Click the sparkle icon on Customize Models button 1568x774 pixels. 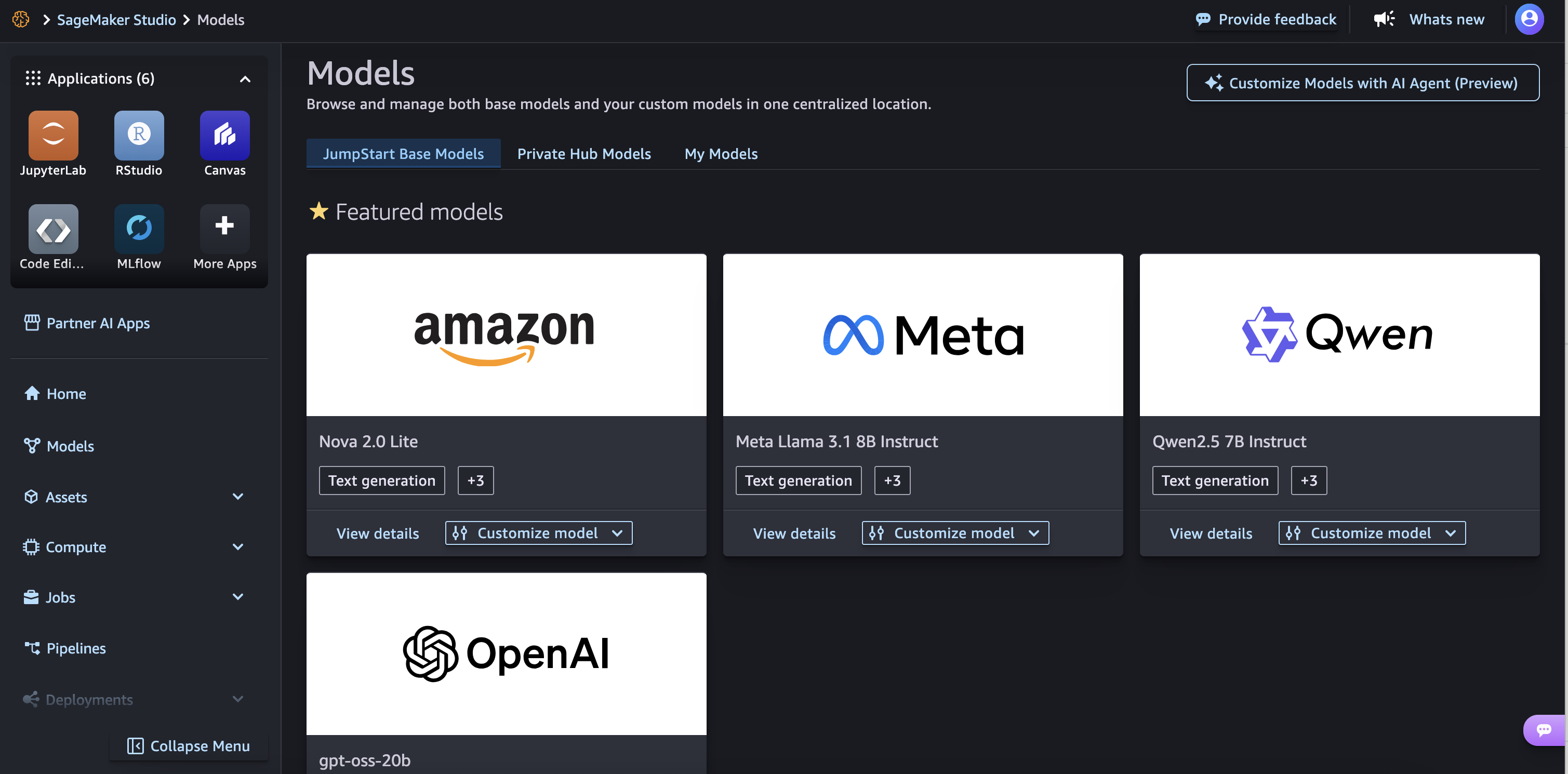click(x=1214, y=83)
